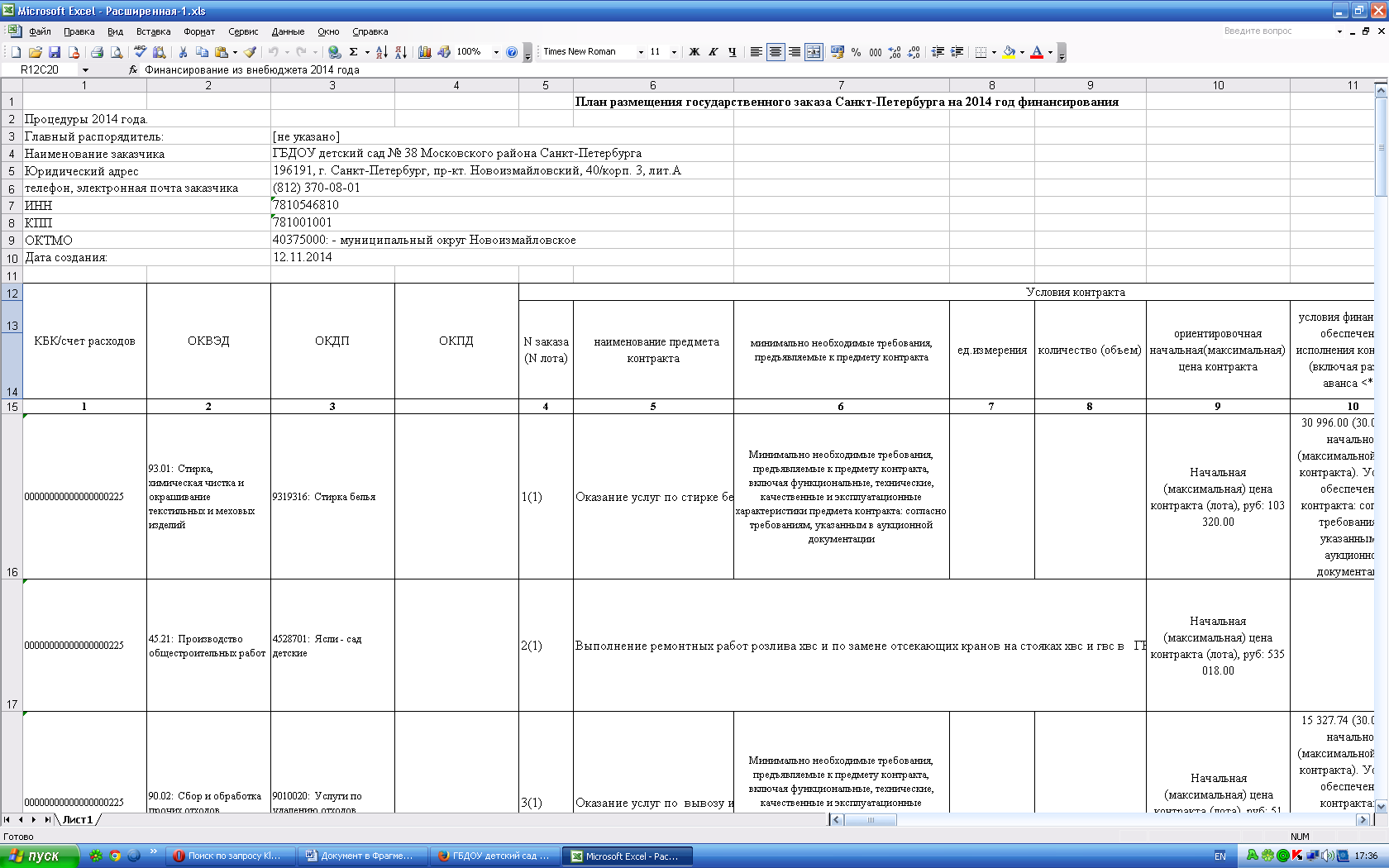Click the Open file folder icon
This screenshot has height=868, width=1389.
click(35, 52)
